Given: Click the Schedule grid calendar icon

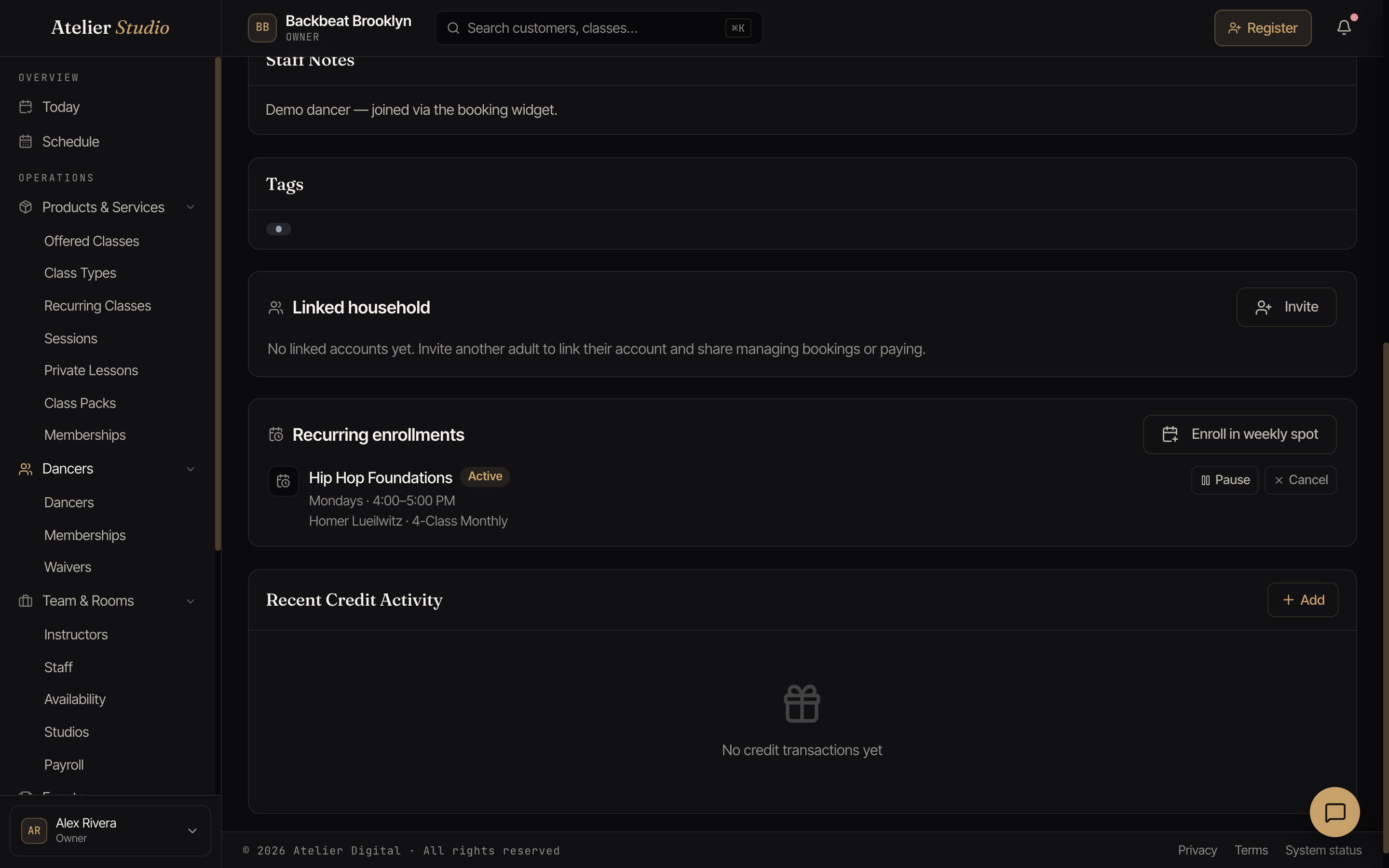Looking at the screenshot, I should [x=25, y=141].
